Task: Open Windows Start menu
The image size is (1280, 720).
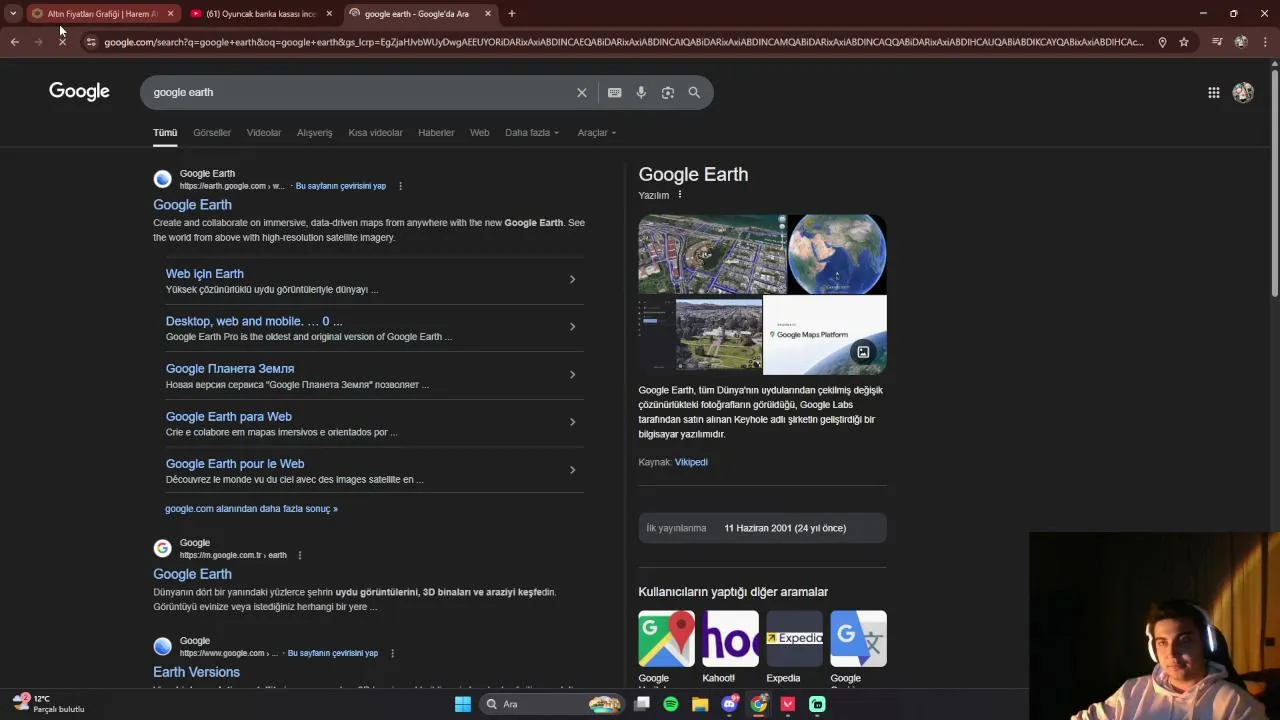Action: (462, 704)
